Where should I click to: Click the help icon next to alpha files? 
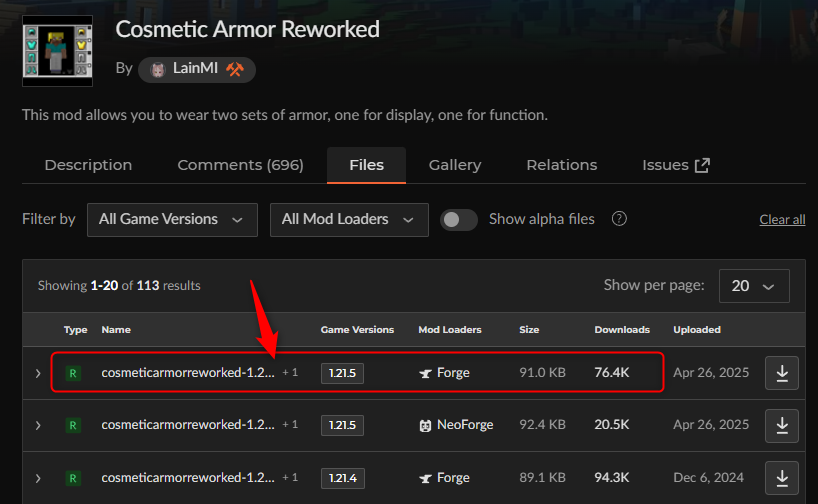click(x=619, y=219)
